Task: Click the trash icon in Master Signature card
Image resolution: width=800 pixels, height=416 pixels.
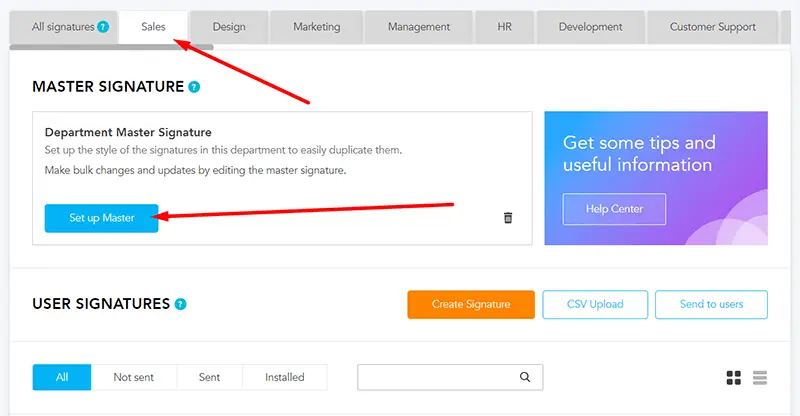Action: (x=508, y=218)
